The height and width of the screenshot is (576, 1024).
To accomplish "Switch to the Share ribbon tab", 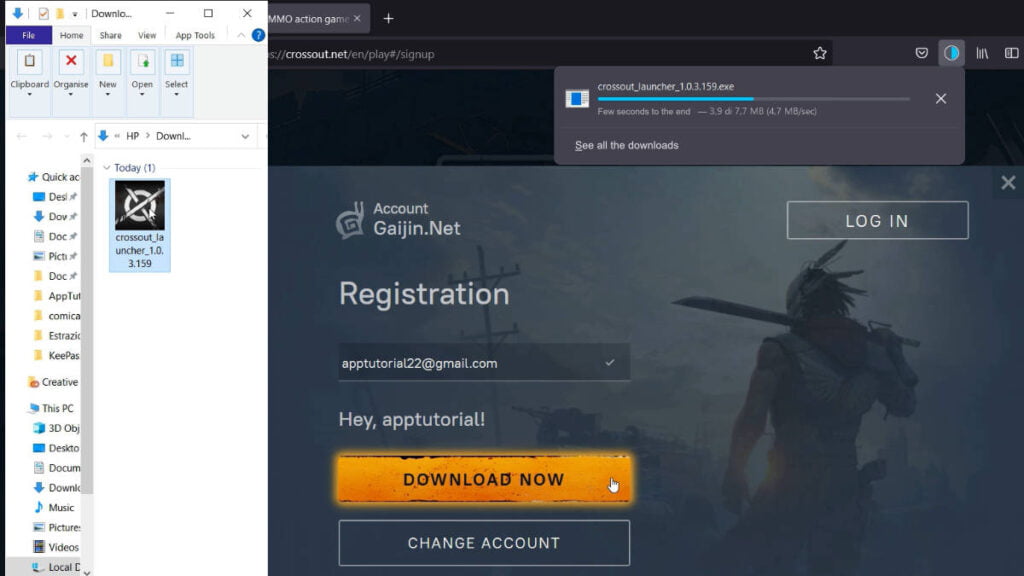I will (110, 35).
